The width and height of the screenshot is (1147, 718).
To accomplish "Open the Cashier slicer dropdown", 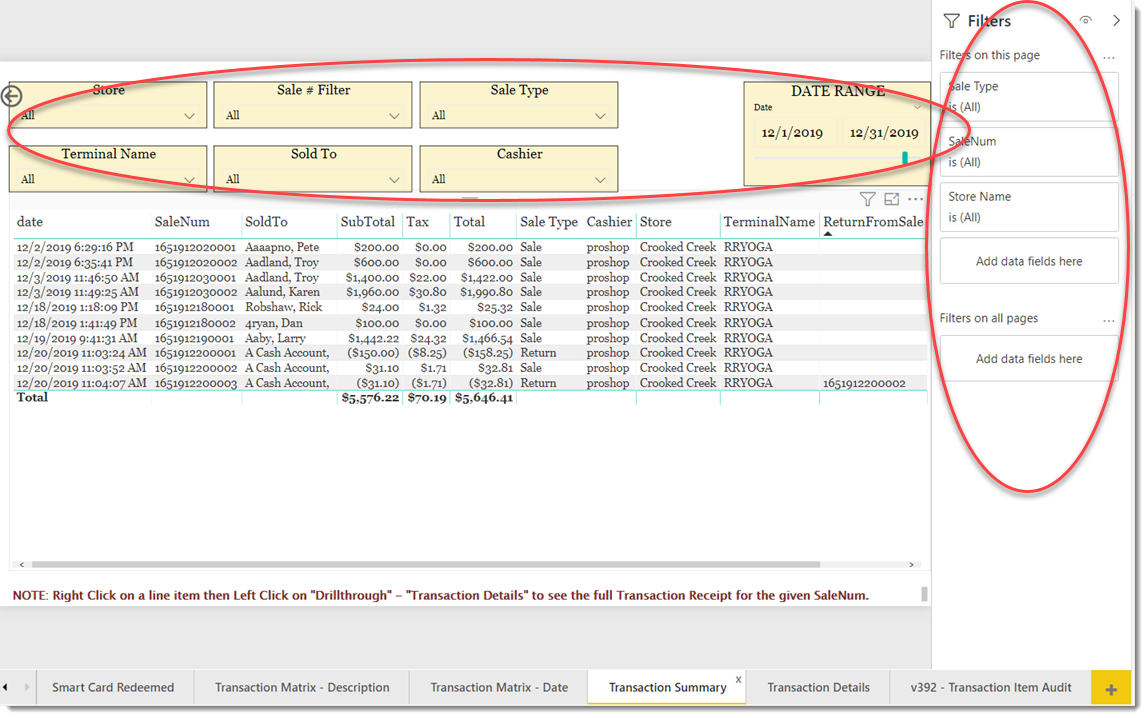I will [x=601, y=180].
